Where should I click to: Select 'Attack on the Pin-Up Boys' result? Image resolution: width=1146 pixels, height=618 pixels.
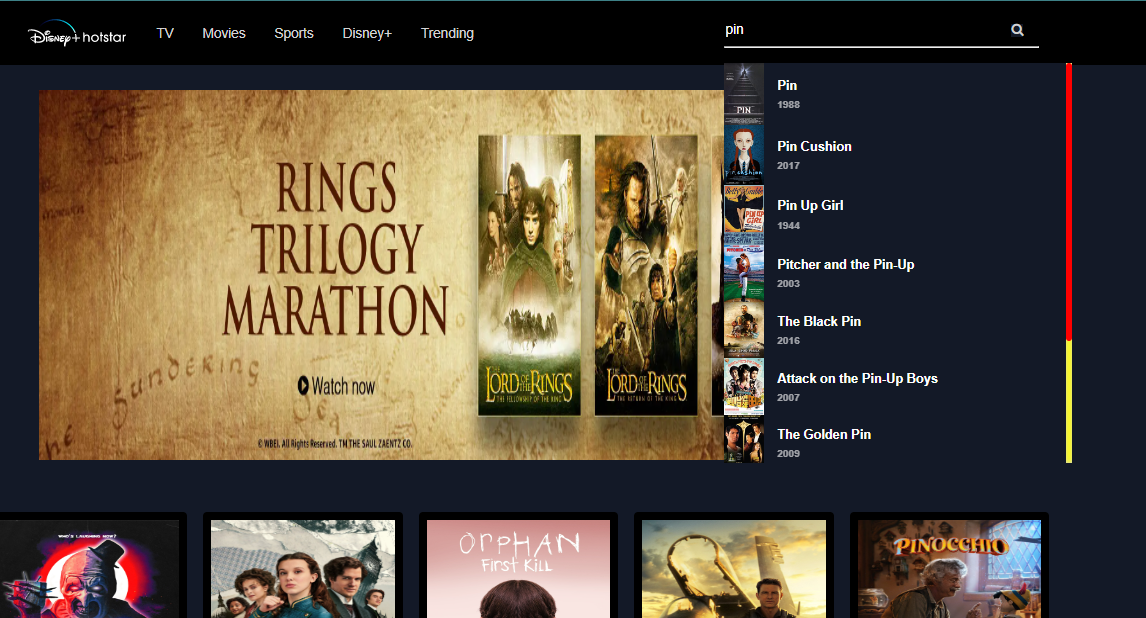click(895, 386)
